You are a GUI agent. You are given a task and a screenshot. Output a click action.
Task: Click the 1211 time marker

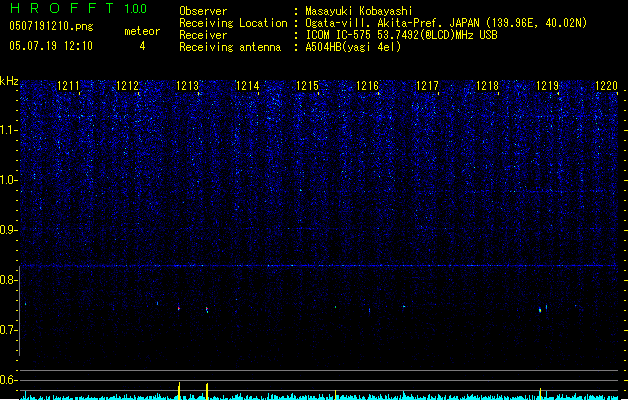coord(68,87)
